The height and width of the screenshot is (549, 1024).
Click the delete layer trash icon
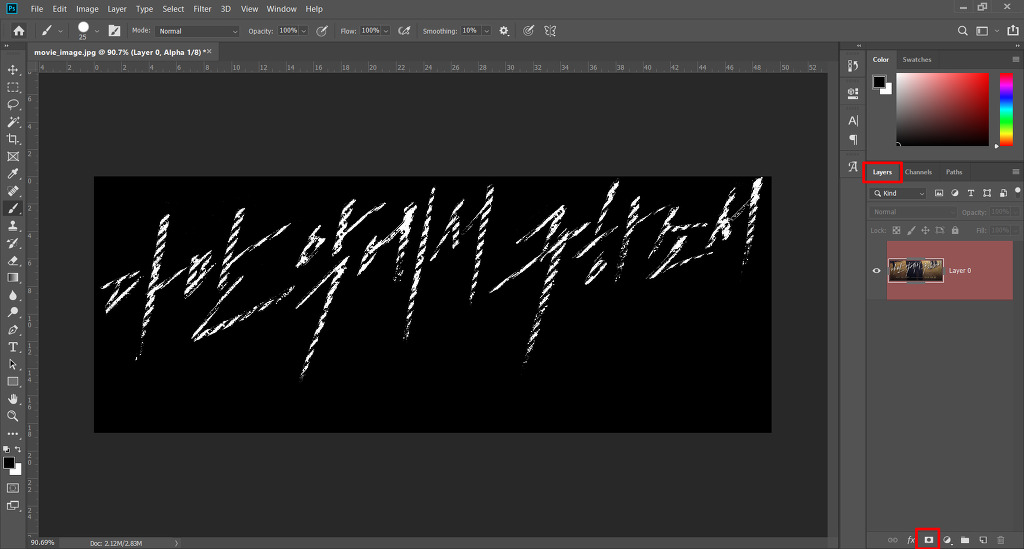[x=1000, y=540]
